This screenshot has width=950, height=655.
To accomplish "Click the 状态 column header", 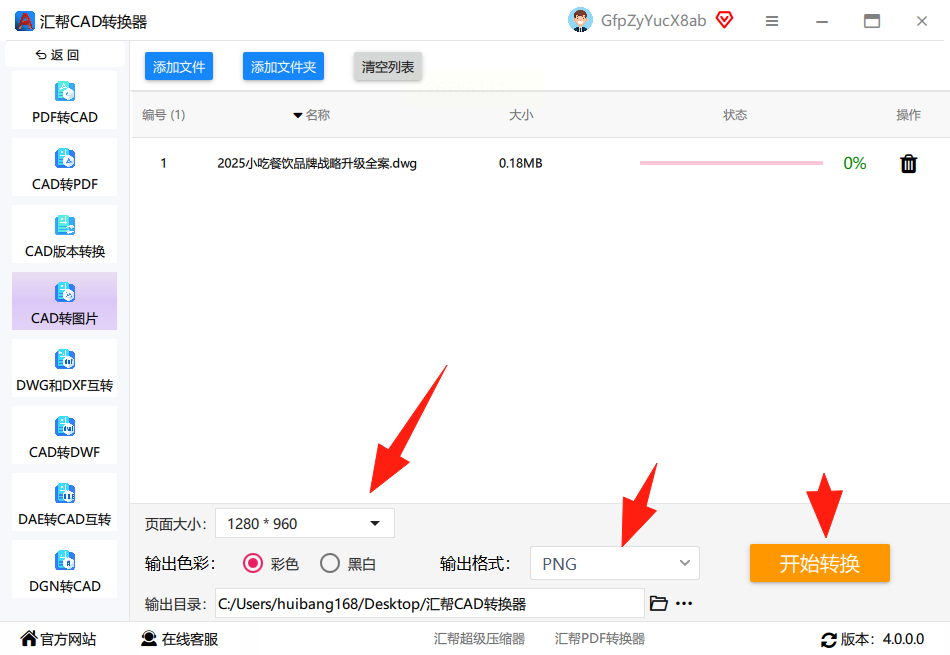I will point(735,115).
